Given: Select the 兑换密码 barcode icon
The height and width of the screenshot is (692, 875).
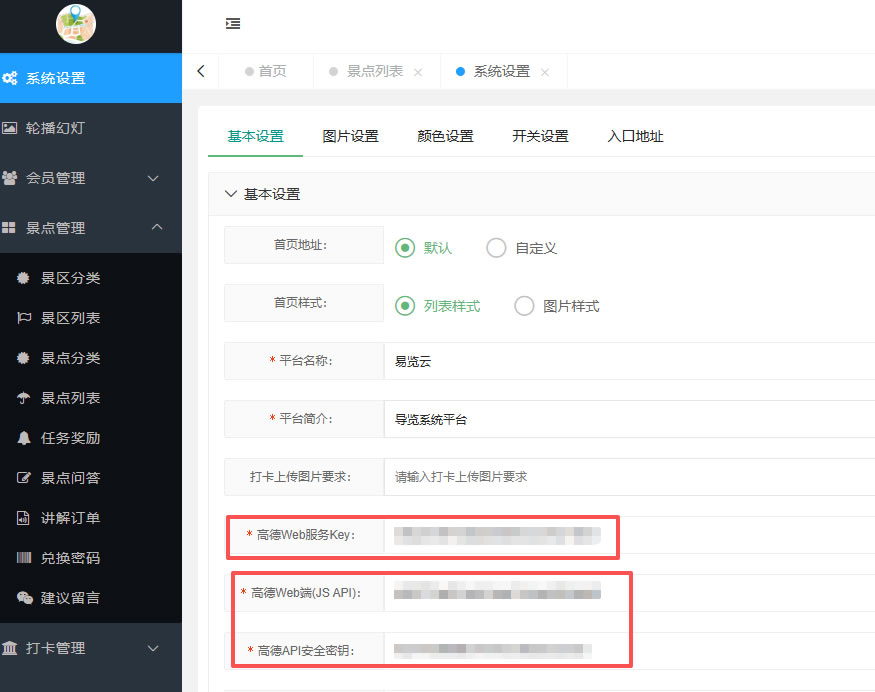Looking at the screenshot, I should coord(23,558).
